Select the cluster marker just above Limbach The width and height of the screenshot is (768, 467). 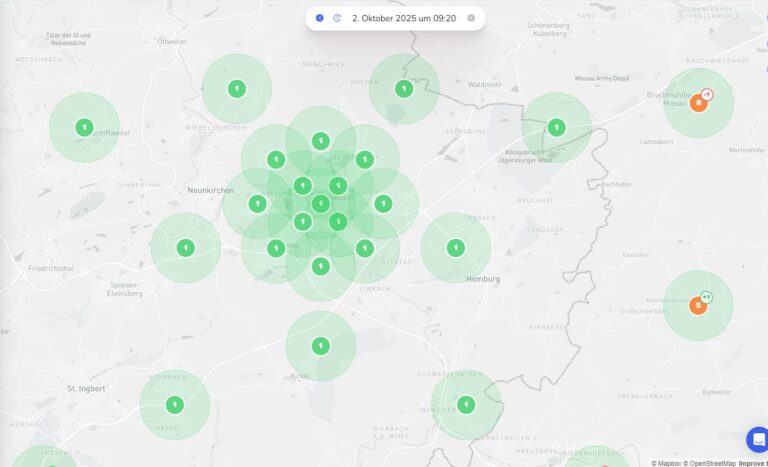point(321,267)
